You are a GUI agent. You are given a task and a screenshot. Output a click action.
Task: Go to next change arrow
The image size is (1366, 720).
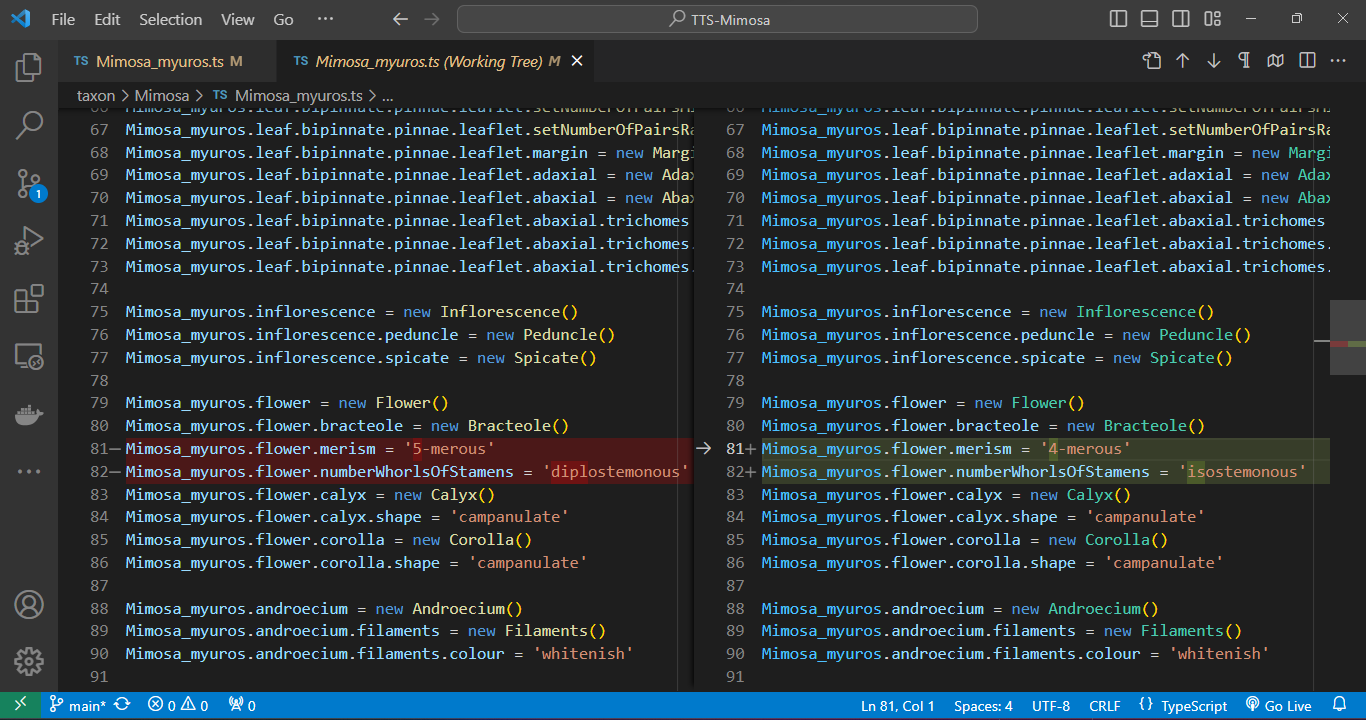(x=1214, y=61)
